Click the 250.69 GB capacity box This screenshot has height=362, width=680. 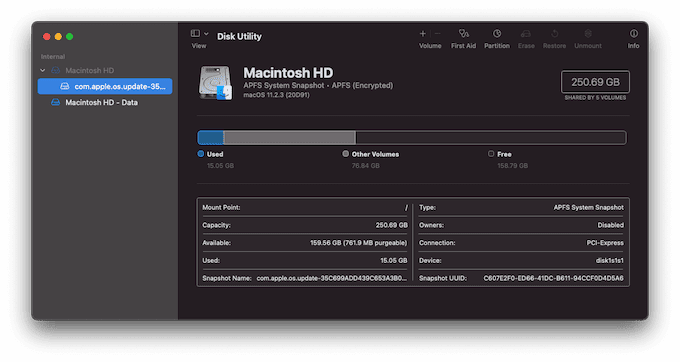[x=595, y=82]
